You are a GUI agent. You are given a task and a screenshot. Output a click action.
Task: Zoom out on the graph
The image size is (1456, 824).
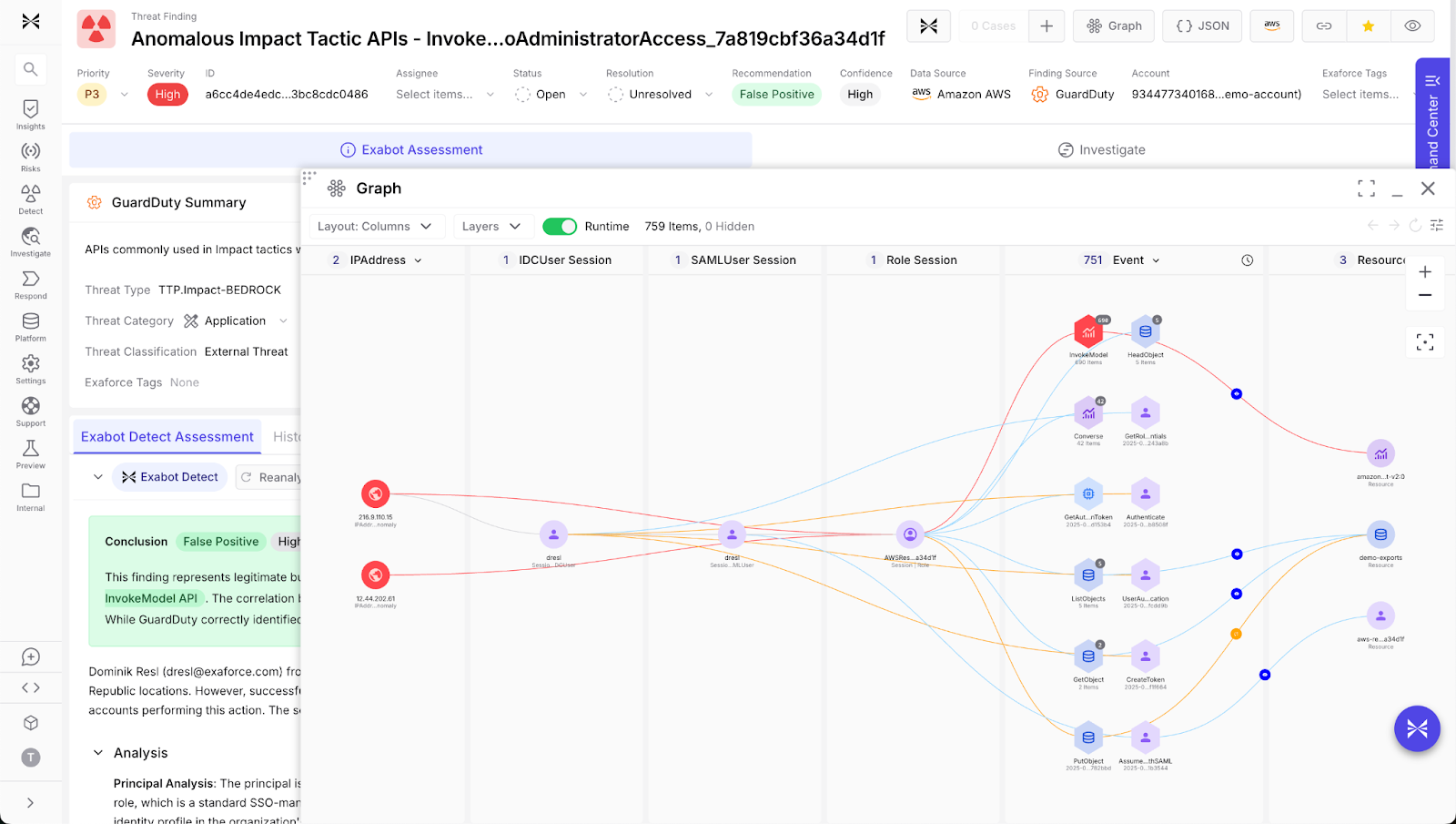coord(1425,295)
